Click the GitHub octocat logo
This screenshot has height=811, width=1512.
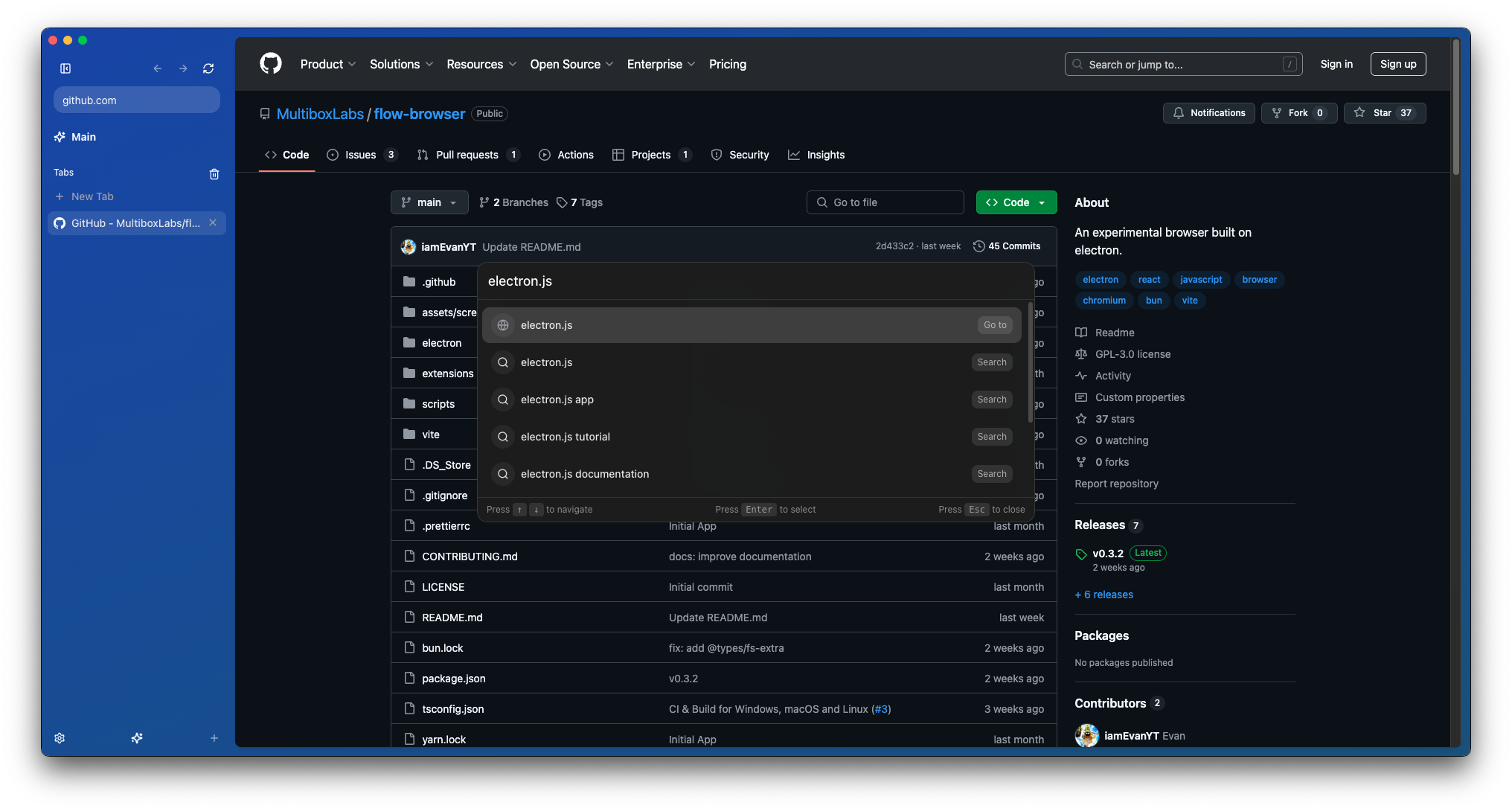point(271,64)
